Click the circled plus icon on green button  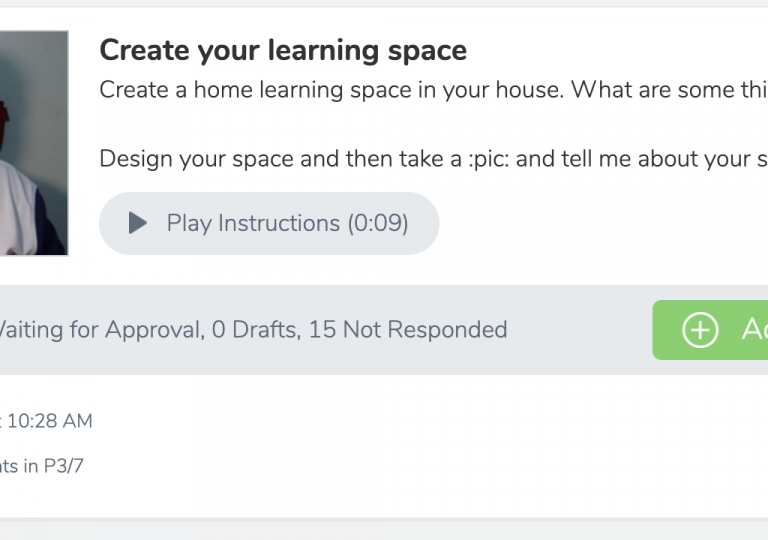700,330
